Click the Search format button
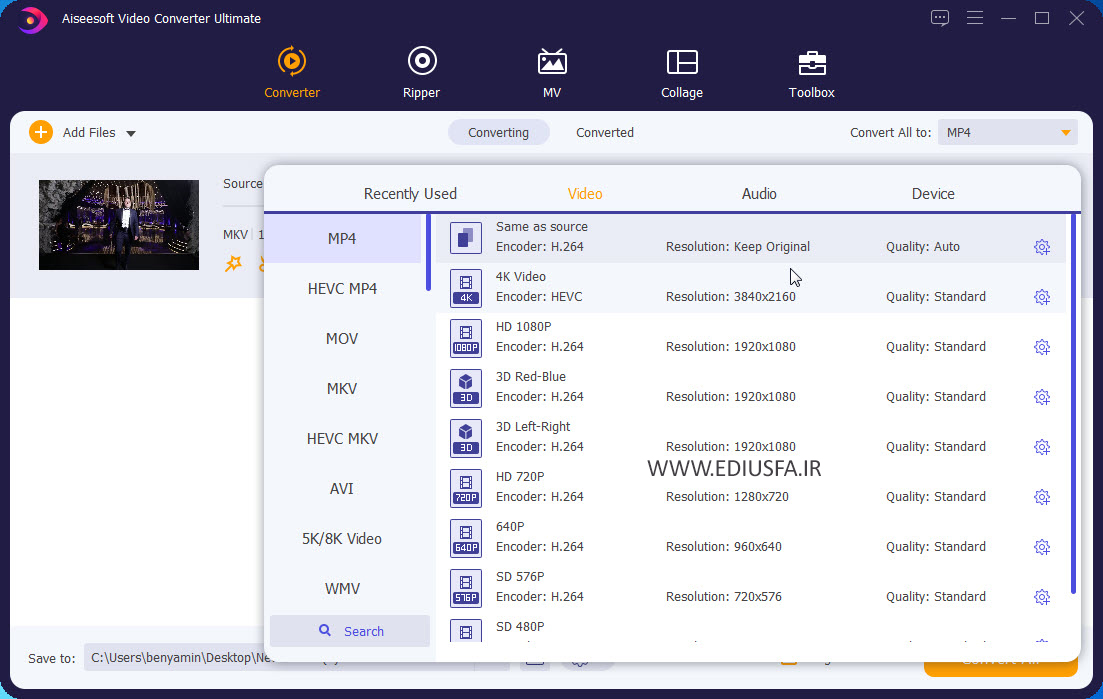 pos(350,631)
